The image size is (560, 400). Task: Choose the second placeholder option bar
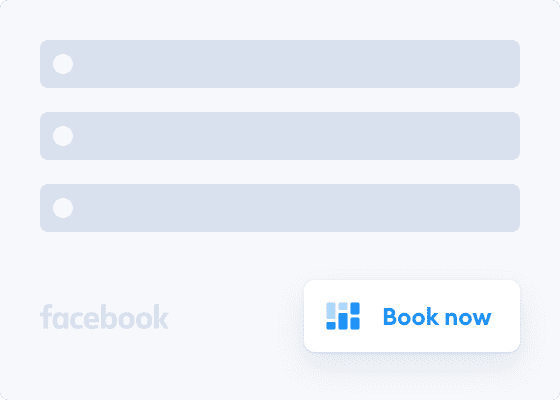(280, 136)
